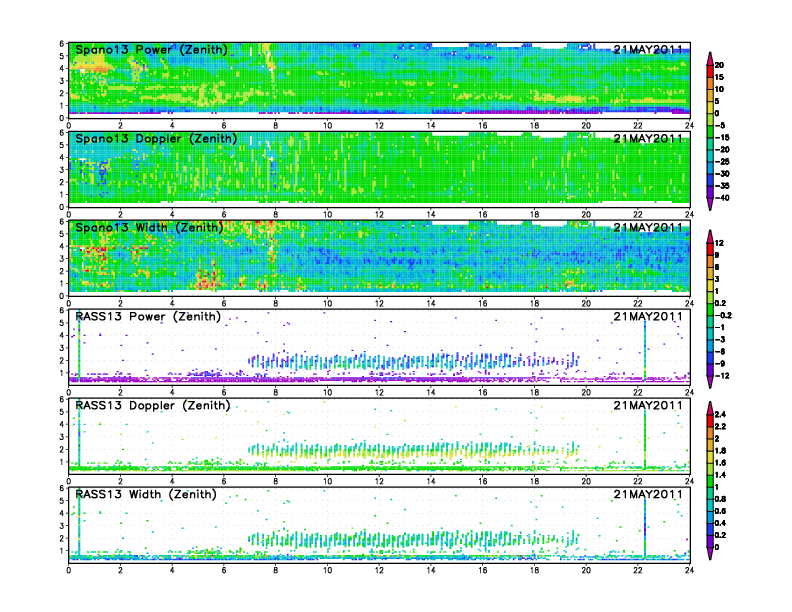Click the top magenta arrow of the power colorbar

pos(710,58)
